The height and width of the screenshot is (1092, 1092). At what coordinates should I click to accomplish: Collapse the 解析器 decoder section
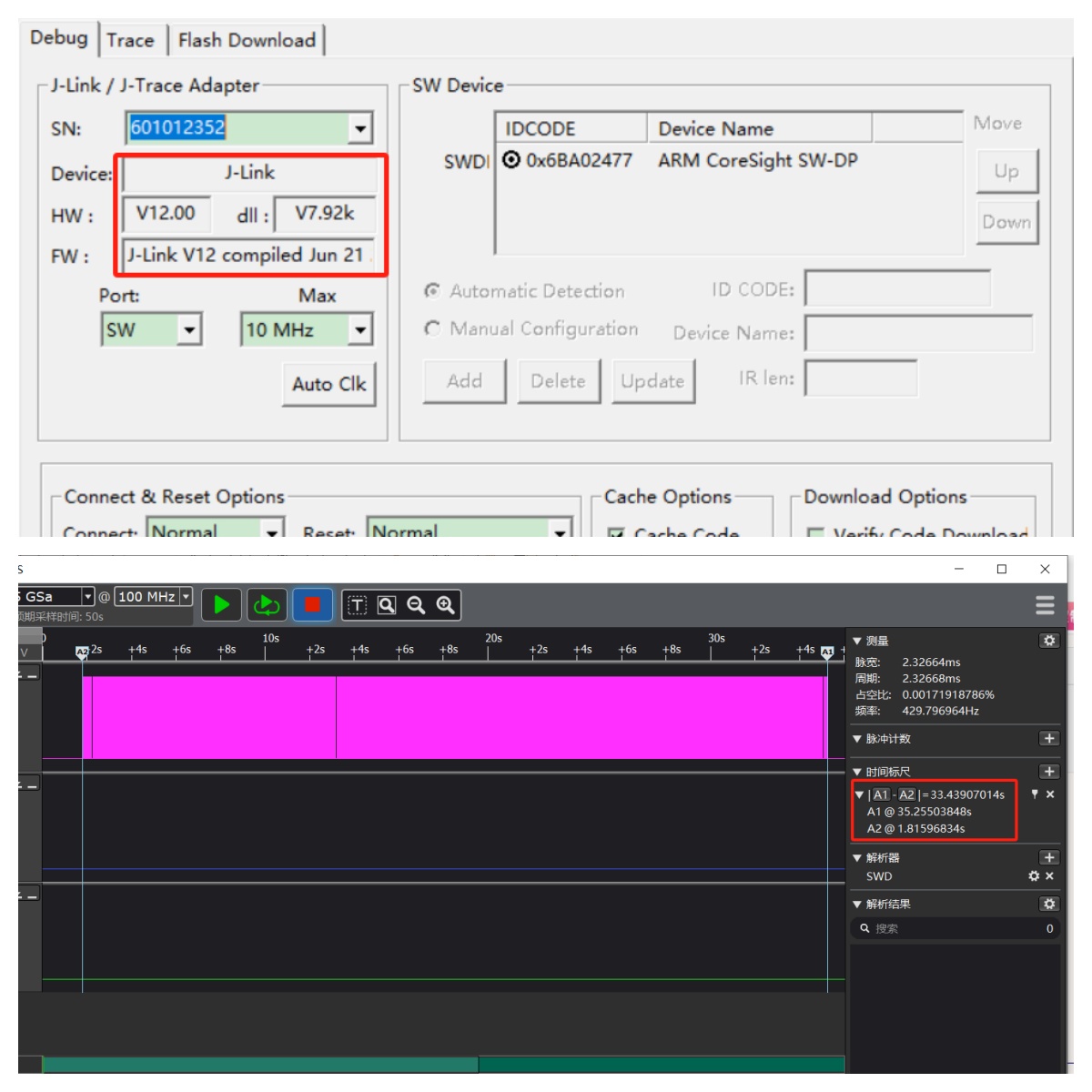(x=857, y=857)
